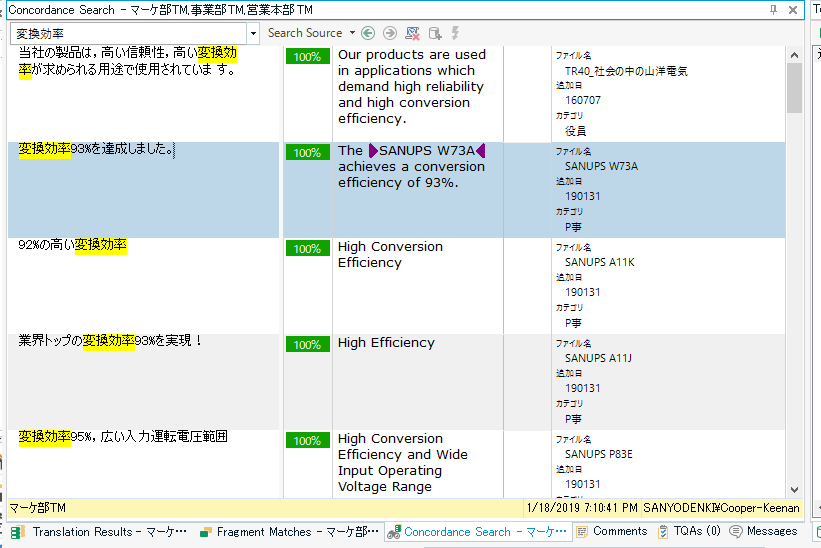Open the TQAs (0) tab
821x548 pixels.
tap(690, 531)
